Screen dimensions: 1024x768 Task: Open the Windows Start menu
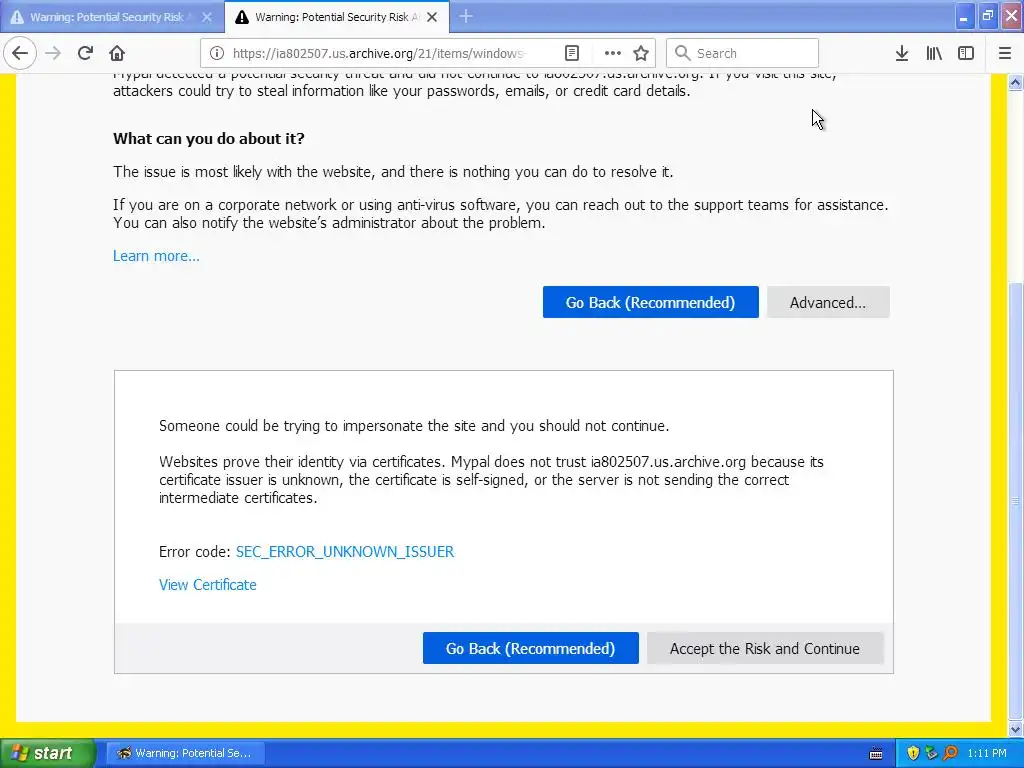[48, 753]
